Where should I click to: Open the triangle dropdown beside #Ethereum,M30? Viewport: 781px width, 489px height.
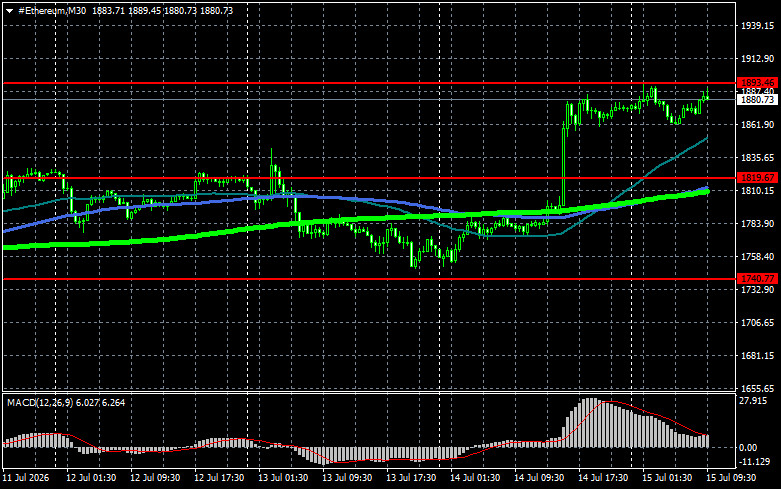pyautogui.click(x=9, y=11)
